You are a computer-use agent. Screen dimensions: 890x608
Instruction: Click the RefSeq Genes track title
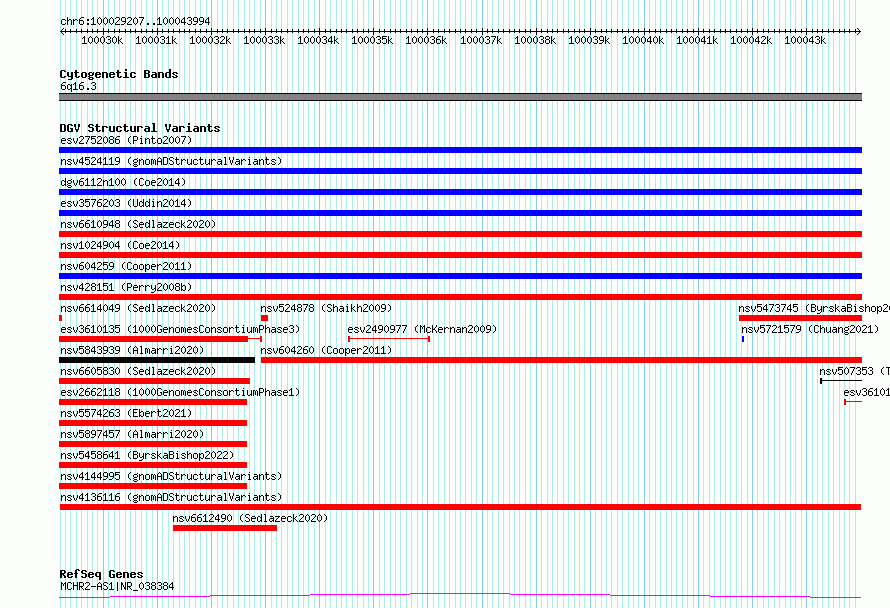click(x=101, y=575)
